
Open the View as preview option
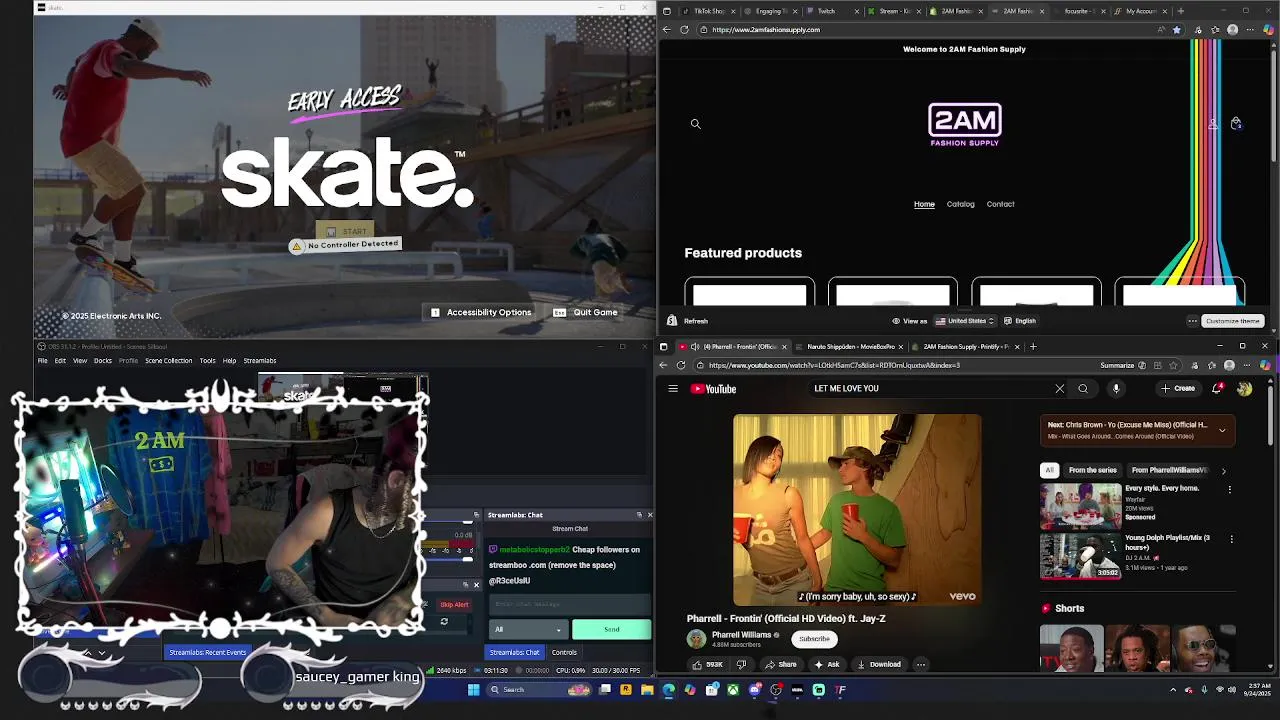tap(909, 321)
